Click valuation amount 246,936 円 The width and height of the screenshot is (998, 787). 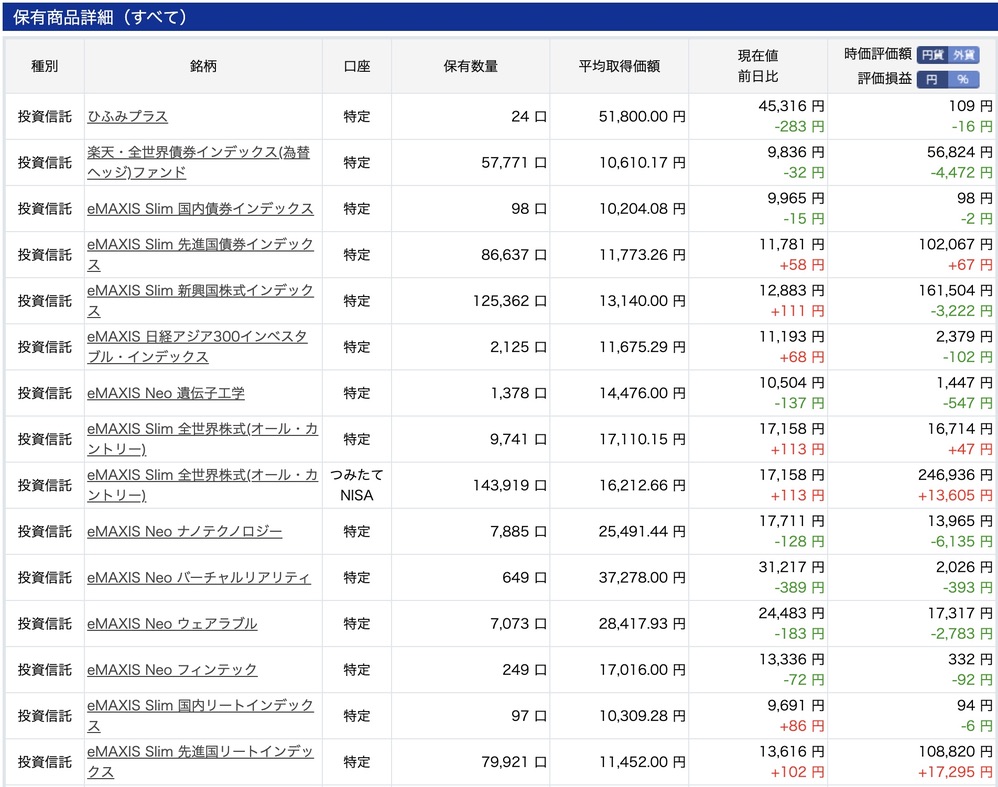pyautogui.click(x=955, y=475)
